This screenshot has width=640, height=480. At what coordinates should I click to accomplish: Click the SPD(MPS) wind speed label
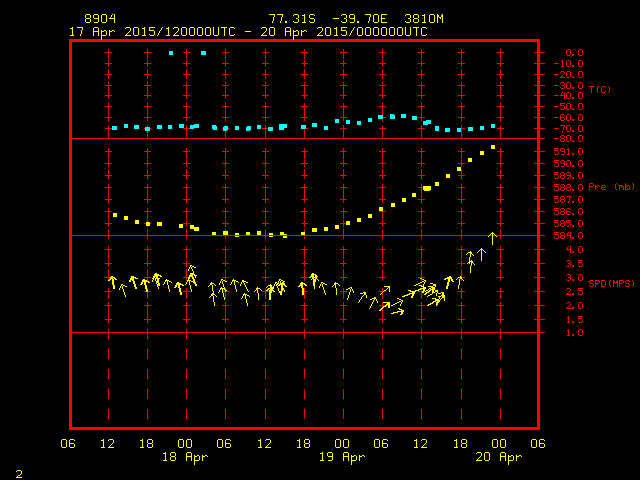click(611, 283)
